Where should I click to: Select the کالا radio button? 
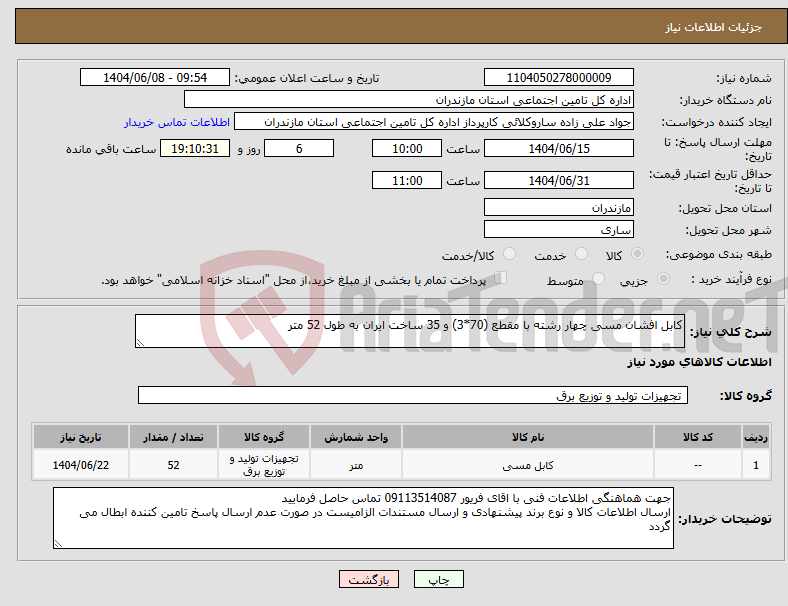[x=637, y=254]
